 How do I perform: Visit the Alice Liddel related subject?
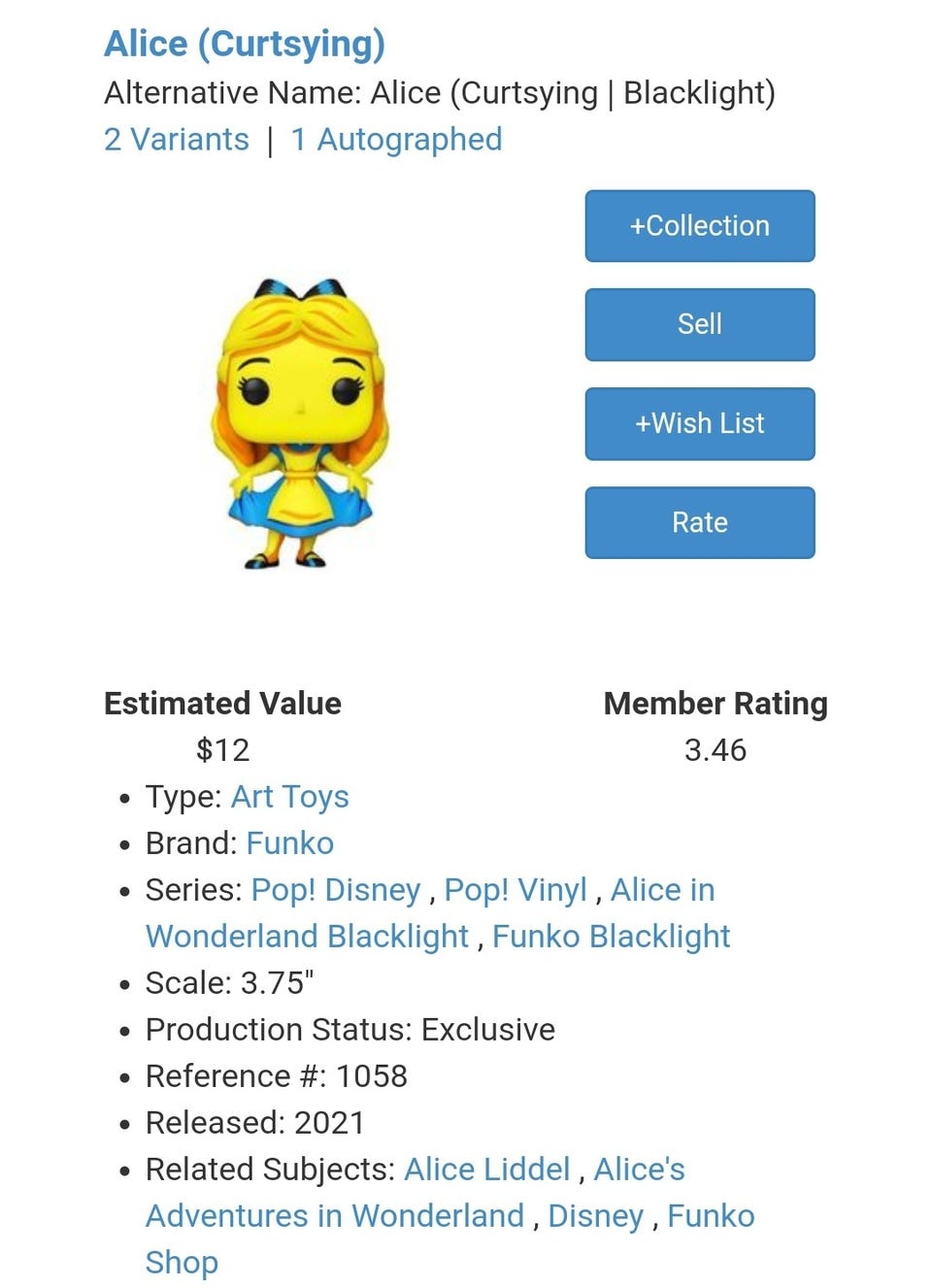tap(487, 1170)
